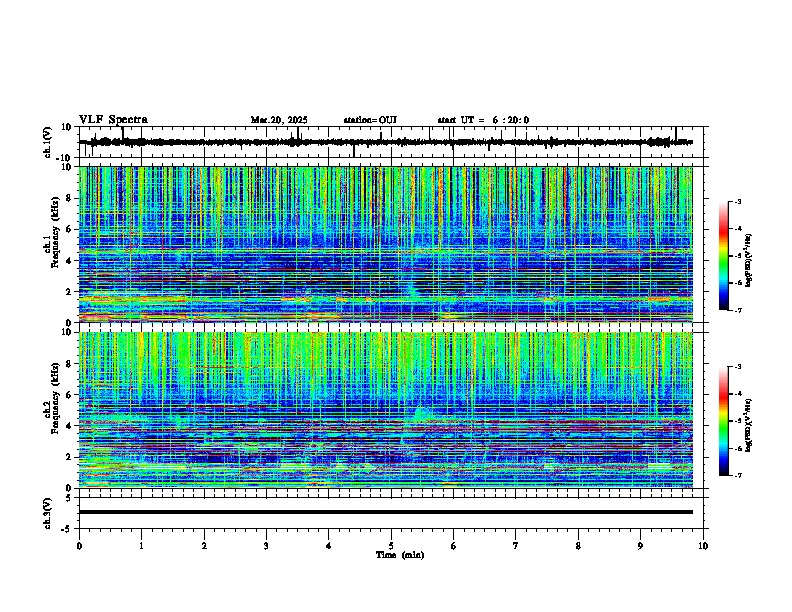The image size is (792, 612).
Task: Click inside the ch.1 frequency spectrogram
Action: click(x=386, y=244)
